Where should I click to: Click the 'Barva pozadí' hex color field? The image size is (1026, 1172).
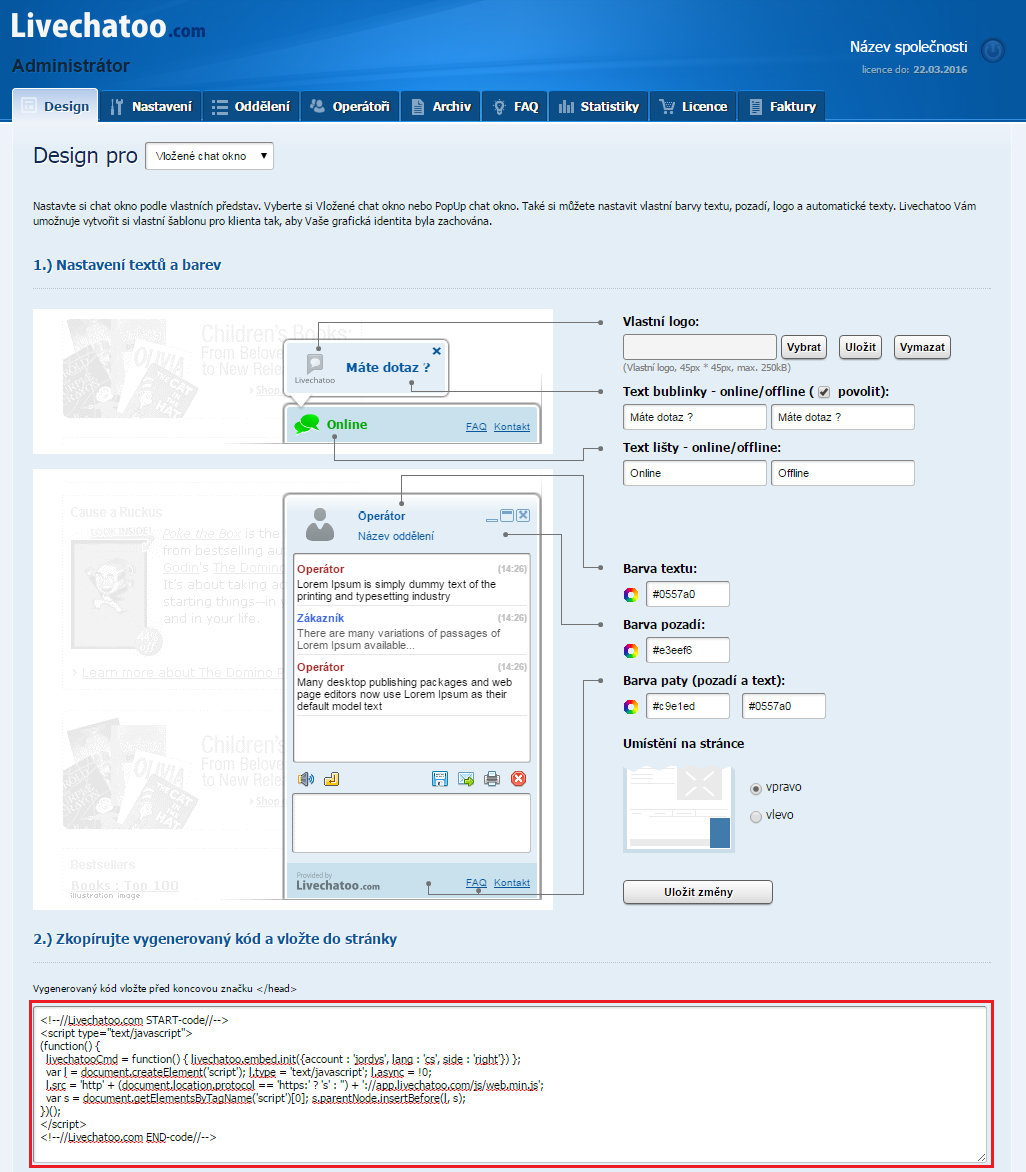687,650
